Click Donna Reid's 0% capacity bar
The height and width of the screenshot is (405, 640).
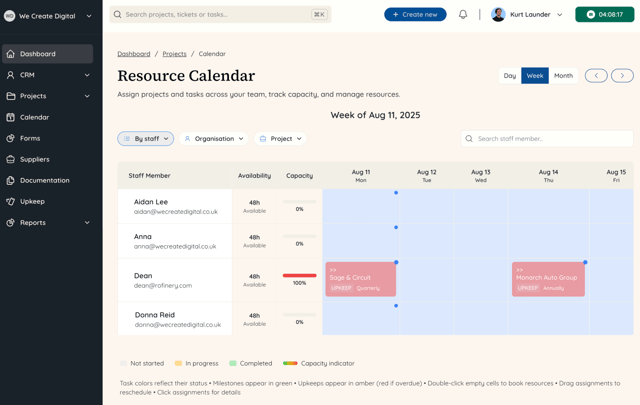(x=300, y=315)
